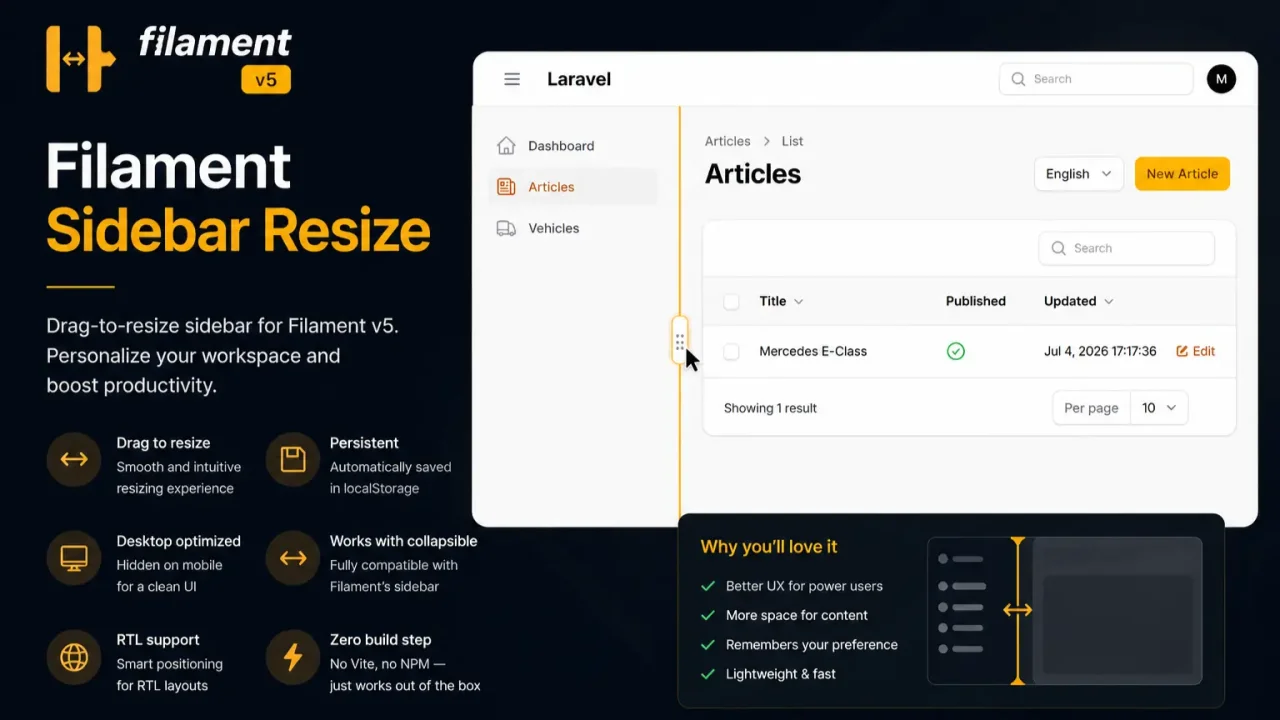The width and height of the screenshot is (1280, 720).
Task: Click the More space for content text
Action: pyautogui.click(x=797, y=615)
